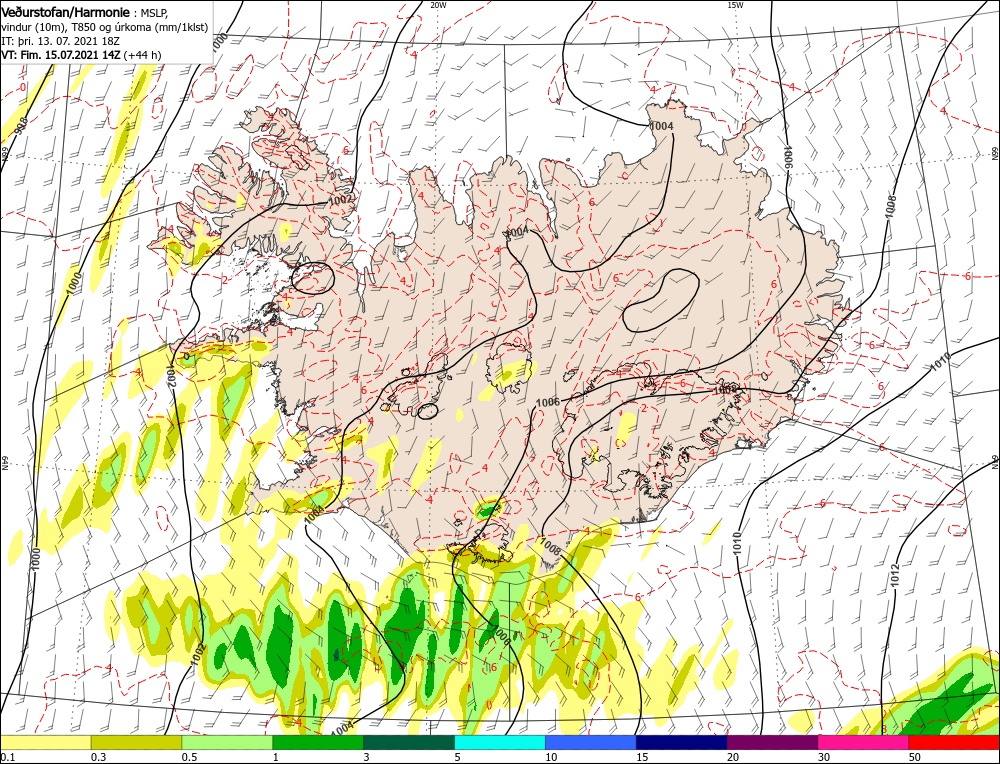Select the red 50+ legend swatch

(x=954, y=742)
